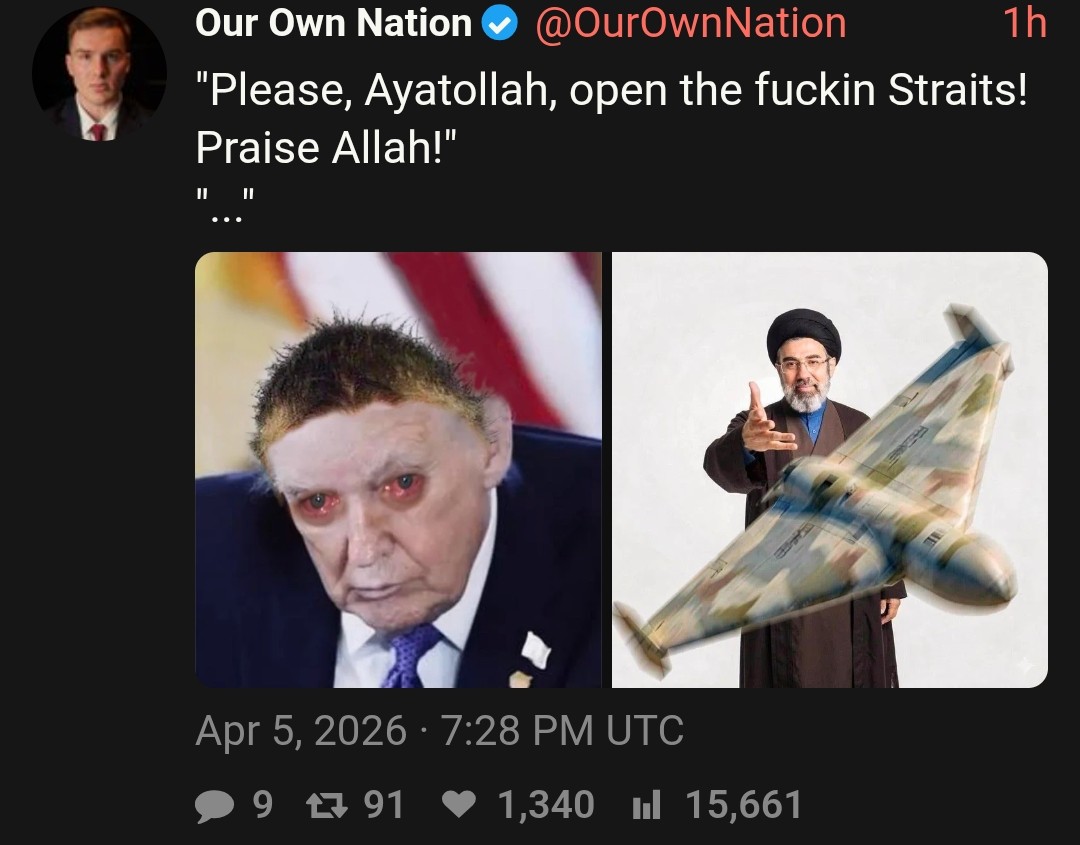Click the reply count 9
Screen dimensions: 1080x845
pos(262,804)
